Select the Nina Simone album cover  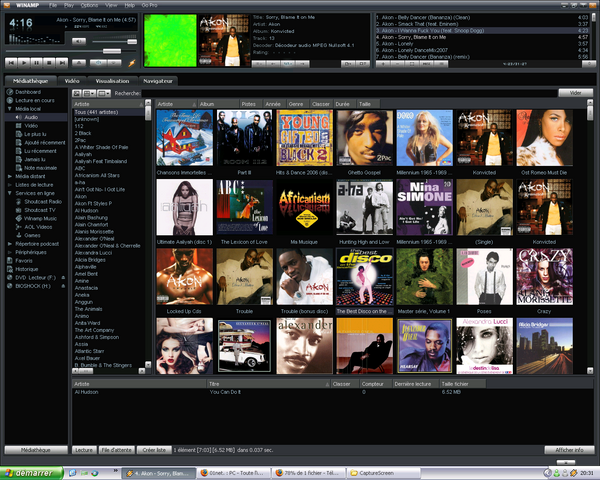click(x=424, y=207)
